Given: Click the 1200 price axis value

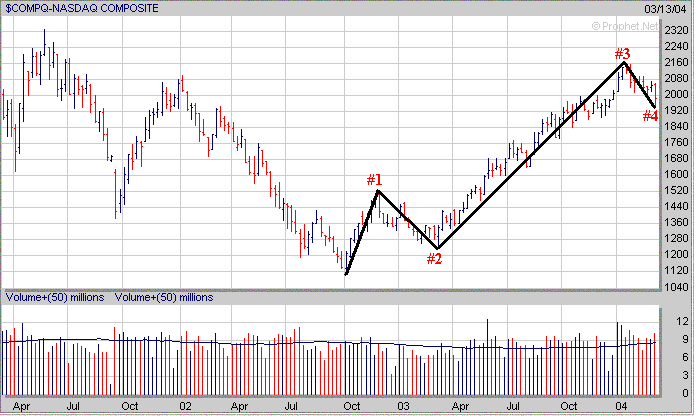Looking at the screenshot, I should [x=676, y=254].
